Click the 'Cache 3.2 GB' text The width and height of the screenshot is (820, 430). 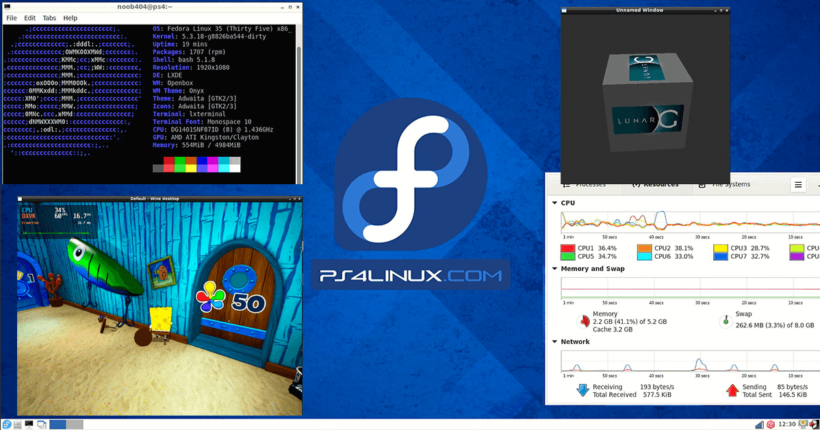point(612,330)
